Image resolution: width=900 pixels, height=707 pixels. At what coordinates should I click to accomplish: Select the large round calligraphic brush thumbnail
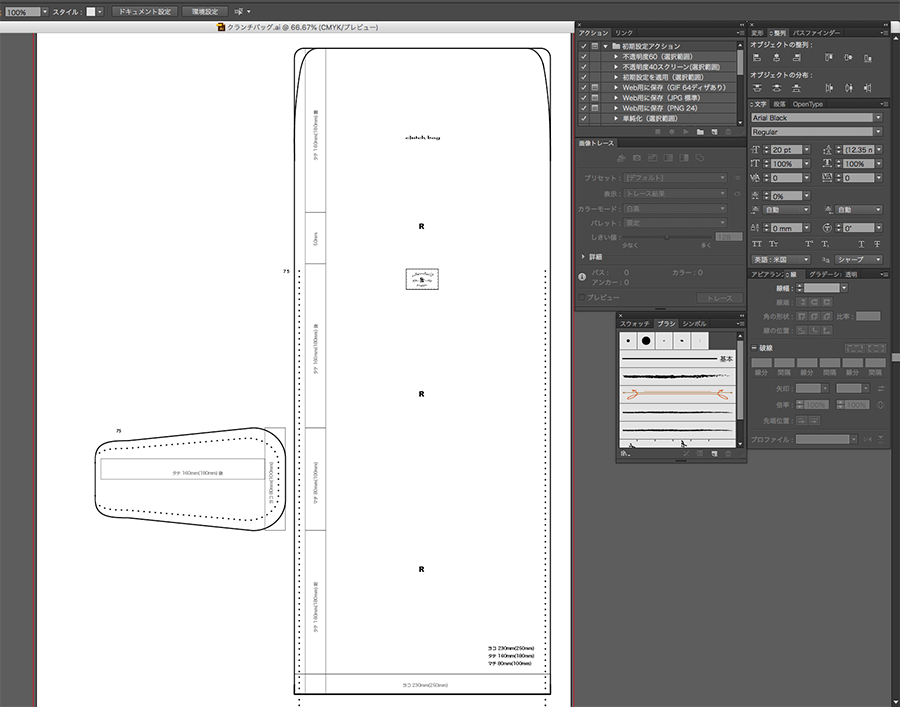coord(647,341)
